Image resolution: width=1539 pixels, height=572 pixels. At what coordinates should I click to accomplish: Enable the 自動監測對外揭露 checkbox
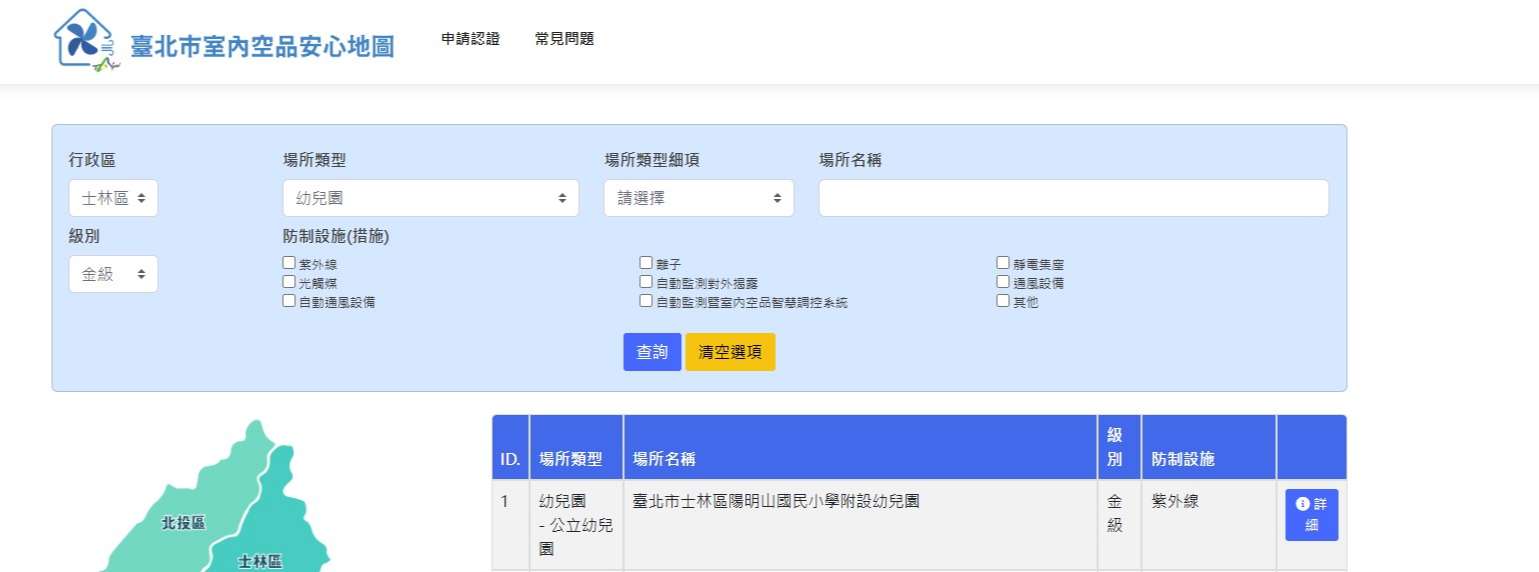coord(646,282)
